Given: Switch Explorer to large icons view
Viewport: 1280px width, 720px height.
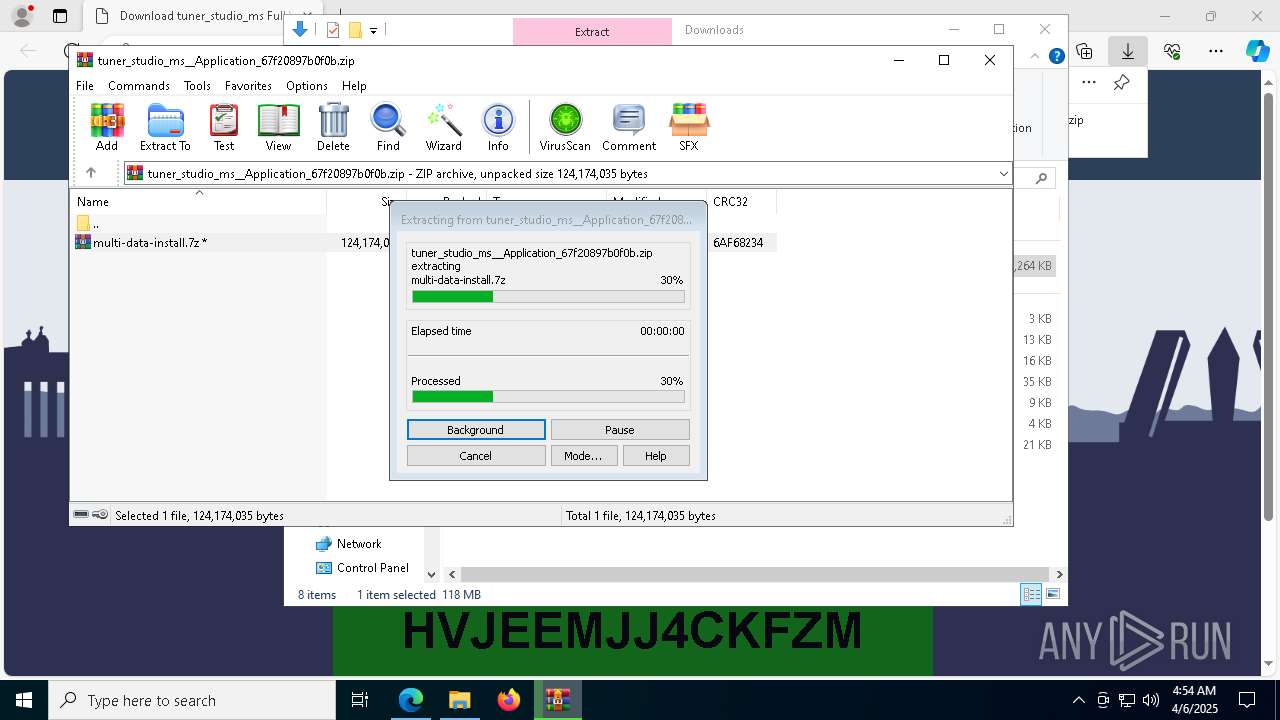Looking at the screenshot, I should (1053, 594).
